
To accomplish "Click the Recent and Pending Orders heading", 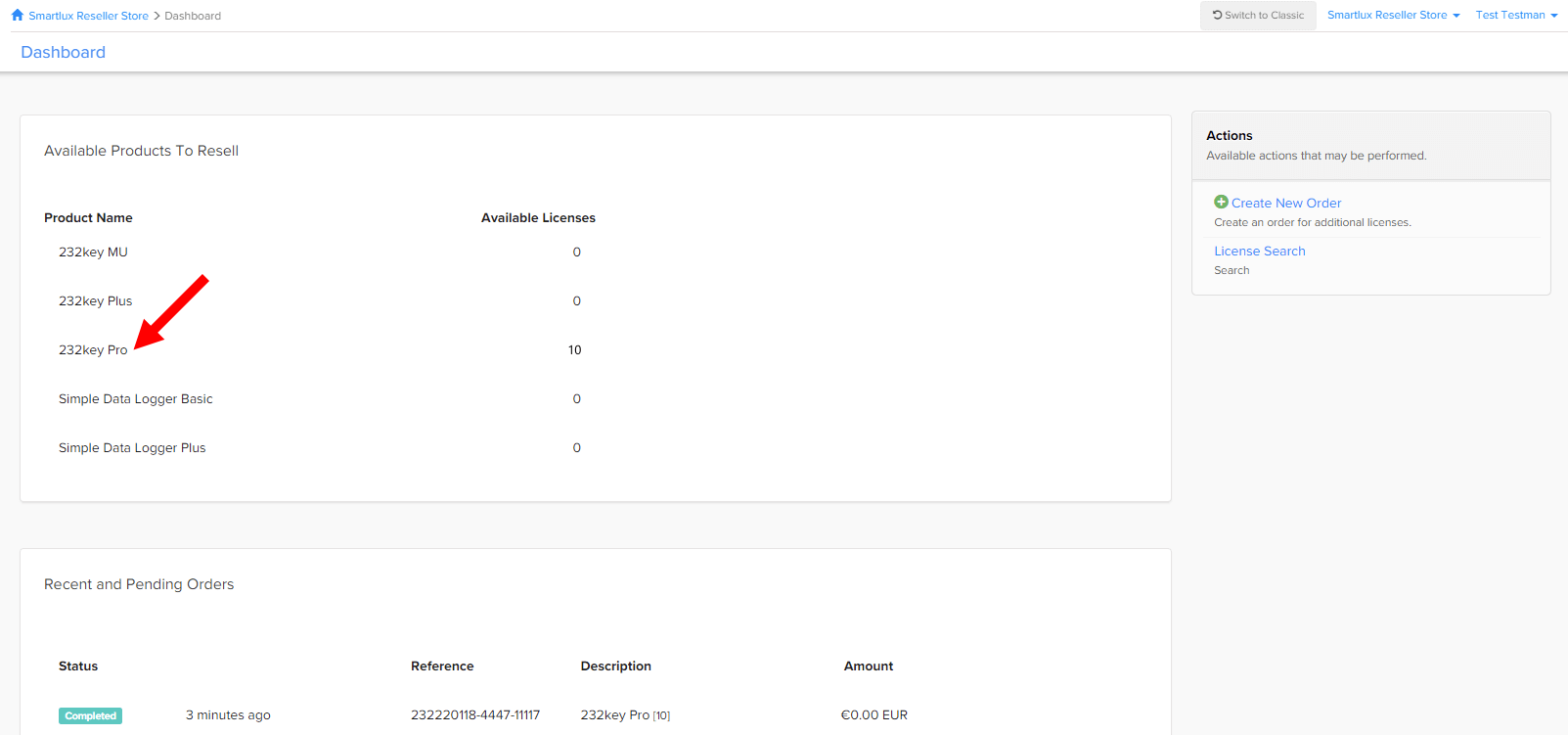I will 139,584.
